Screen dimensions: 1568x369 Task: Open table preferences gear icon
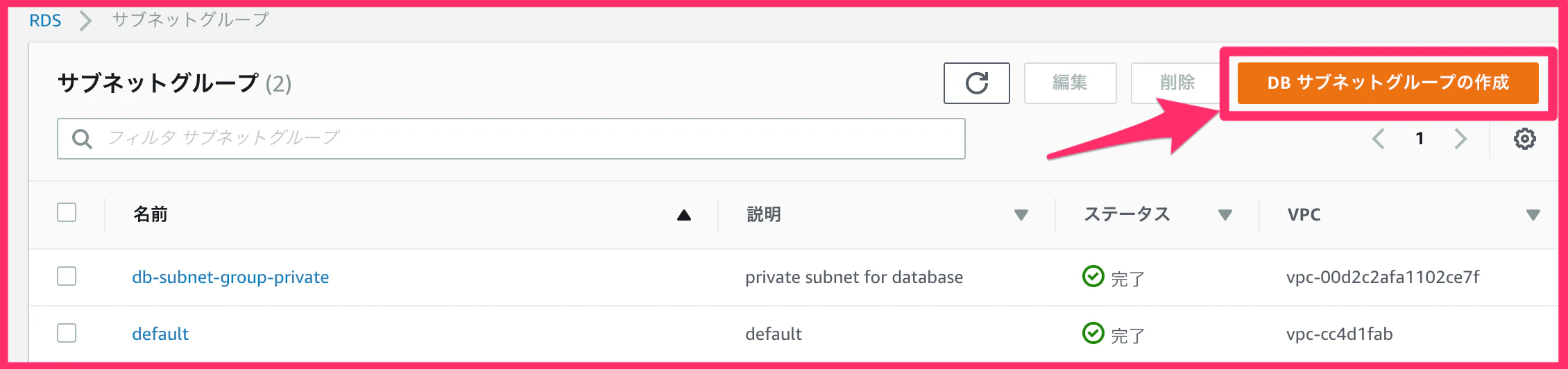[1524, 139]
